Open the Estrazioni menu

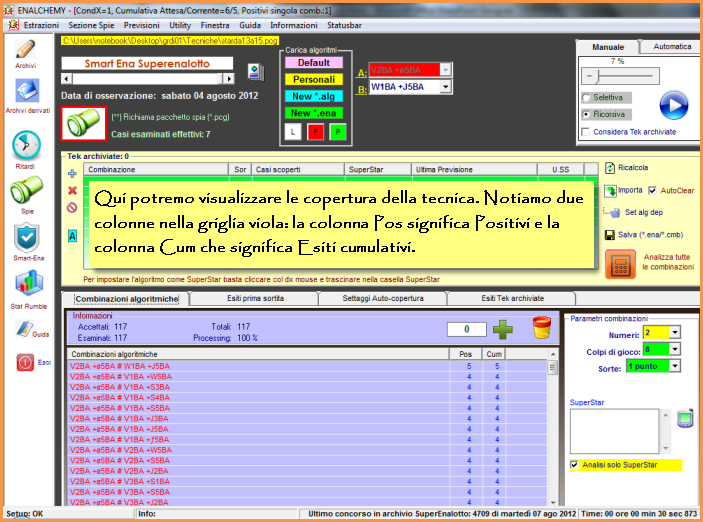[x=41, y=25]
